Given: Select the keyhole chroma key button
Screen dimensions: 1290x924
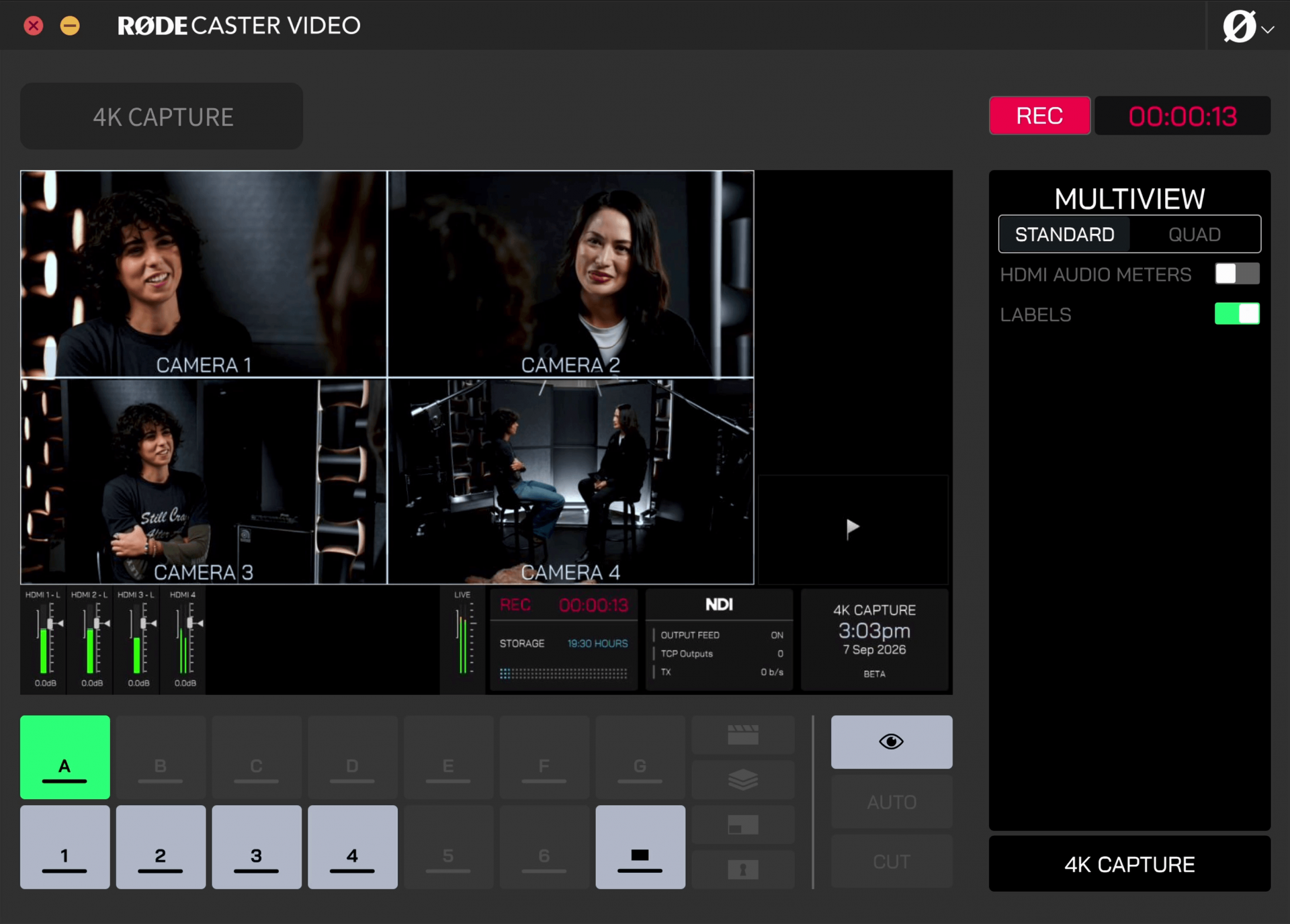Looking at the screenshot, I should (x=743, y=870).
